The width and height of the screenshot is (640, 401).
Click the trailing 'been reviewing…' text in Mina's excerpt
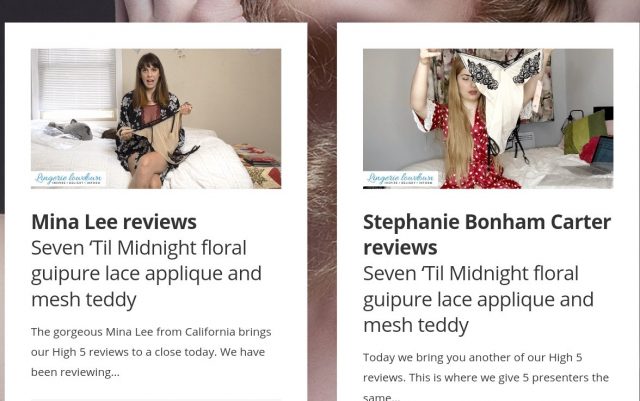tap(75, 372)
